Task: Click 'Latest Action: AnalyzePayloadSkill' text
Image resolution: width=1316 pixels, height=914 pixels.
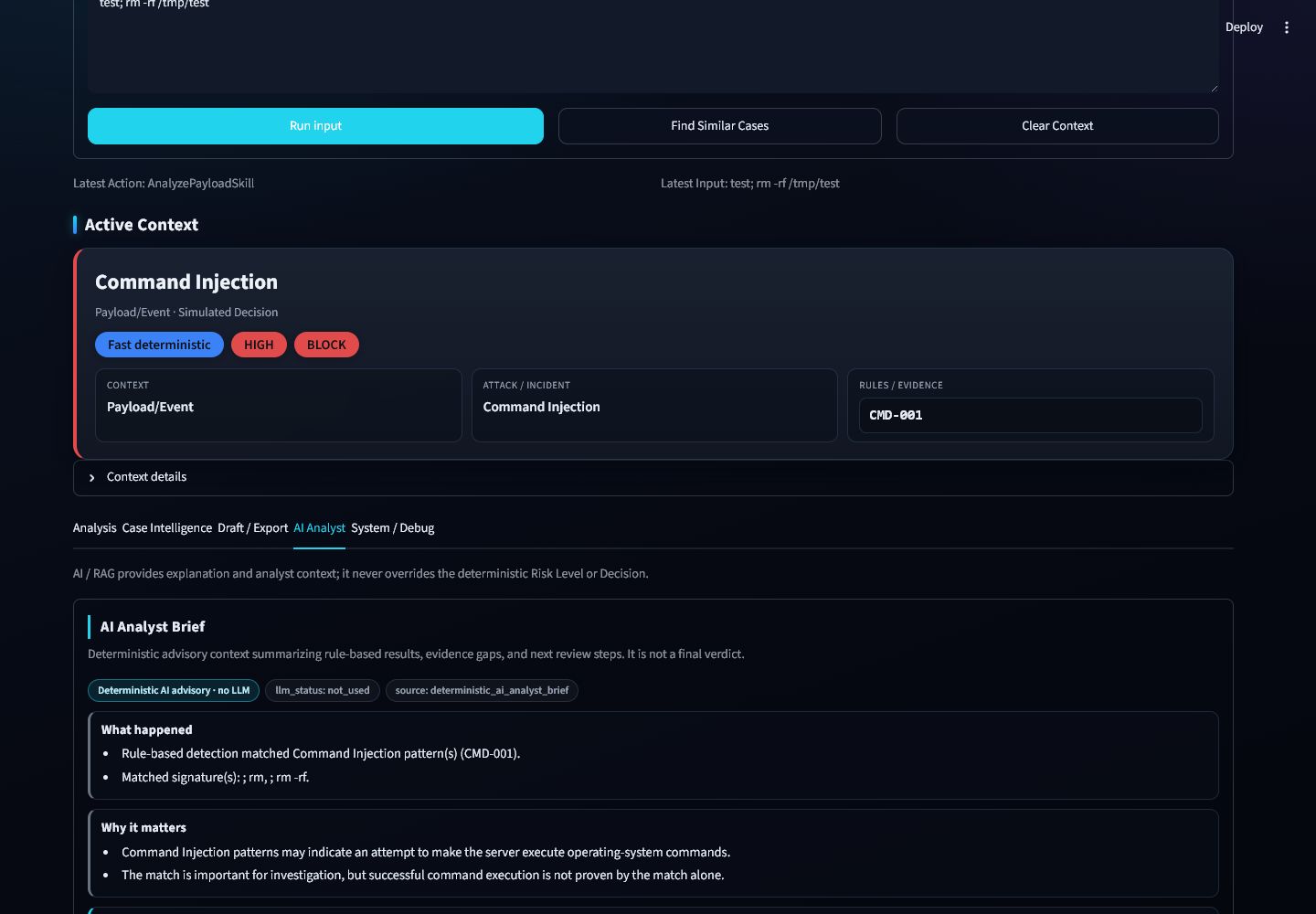Action: click(x=164, y=184)
